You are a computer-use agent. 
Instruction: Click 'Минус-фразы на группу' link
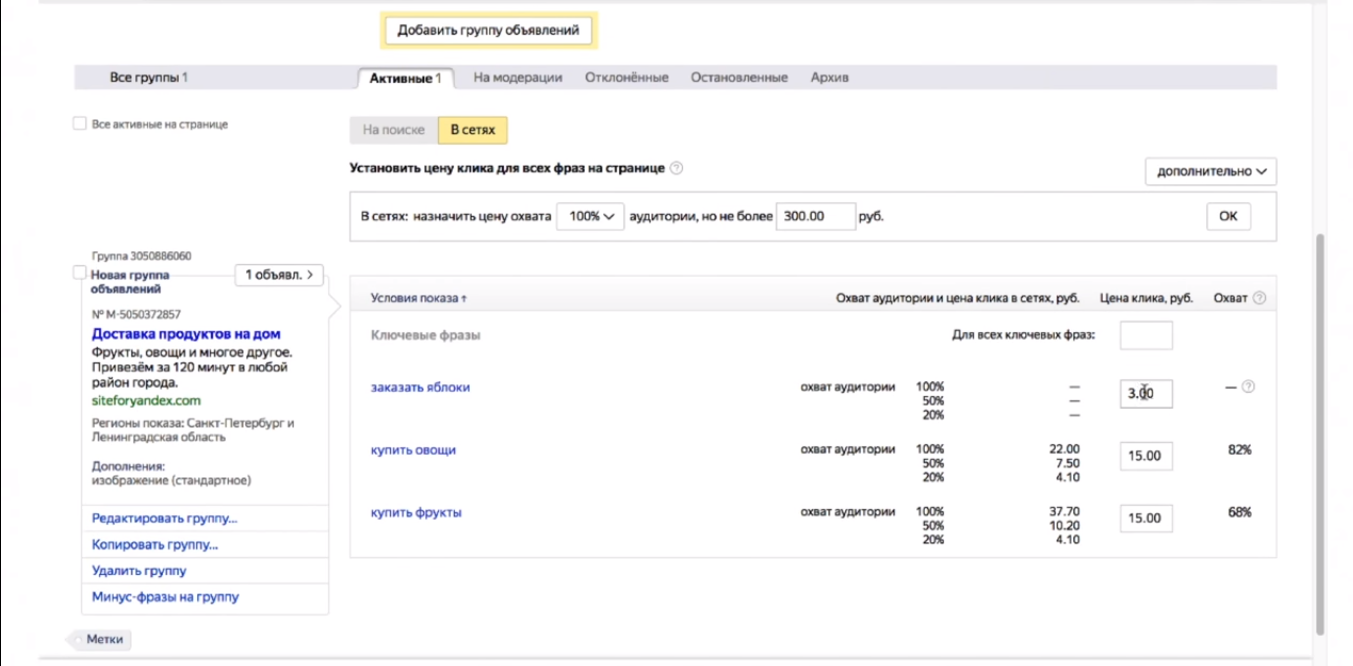[165, 597]
